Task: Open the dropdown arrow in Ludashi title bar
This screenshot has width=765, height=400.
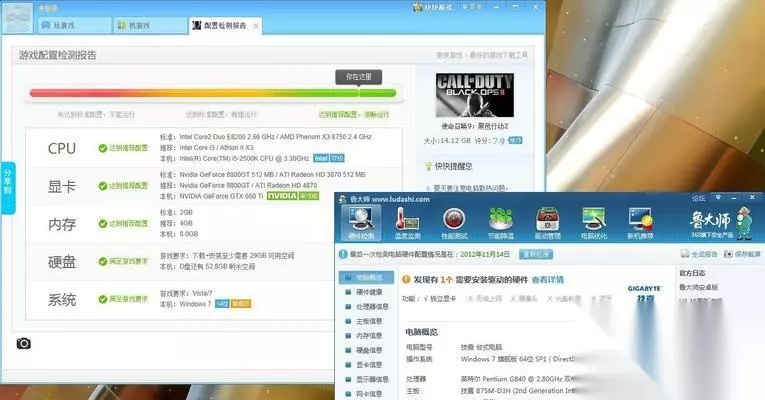Action: [x=718, y=198]
